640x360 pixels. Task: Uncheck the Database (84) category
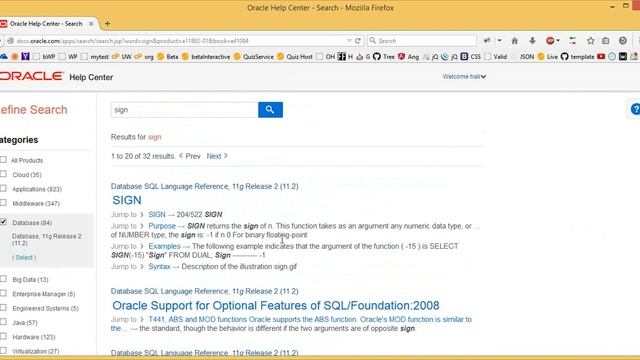(3, 222)
